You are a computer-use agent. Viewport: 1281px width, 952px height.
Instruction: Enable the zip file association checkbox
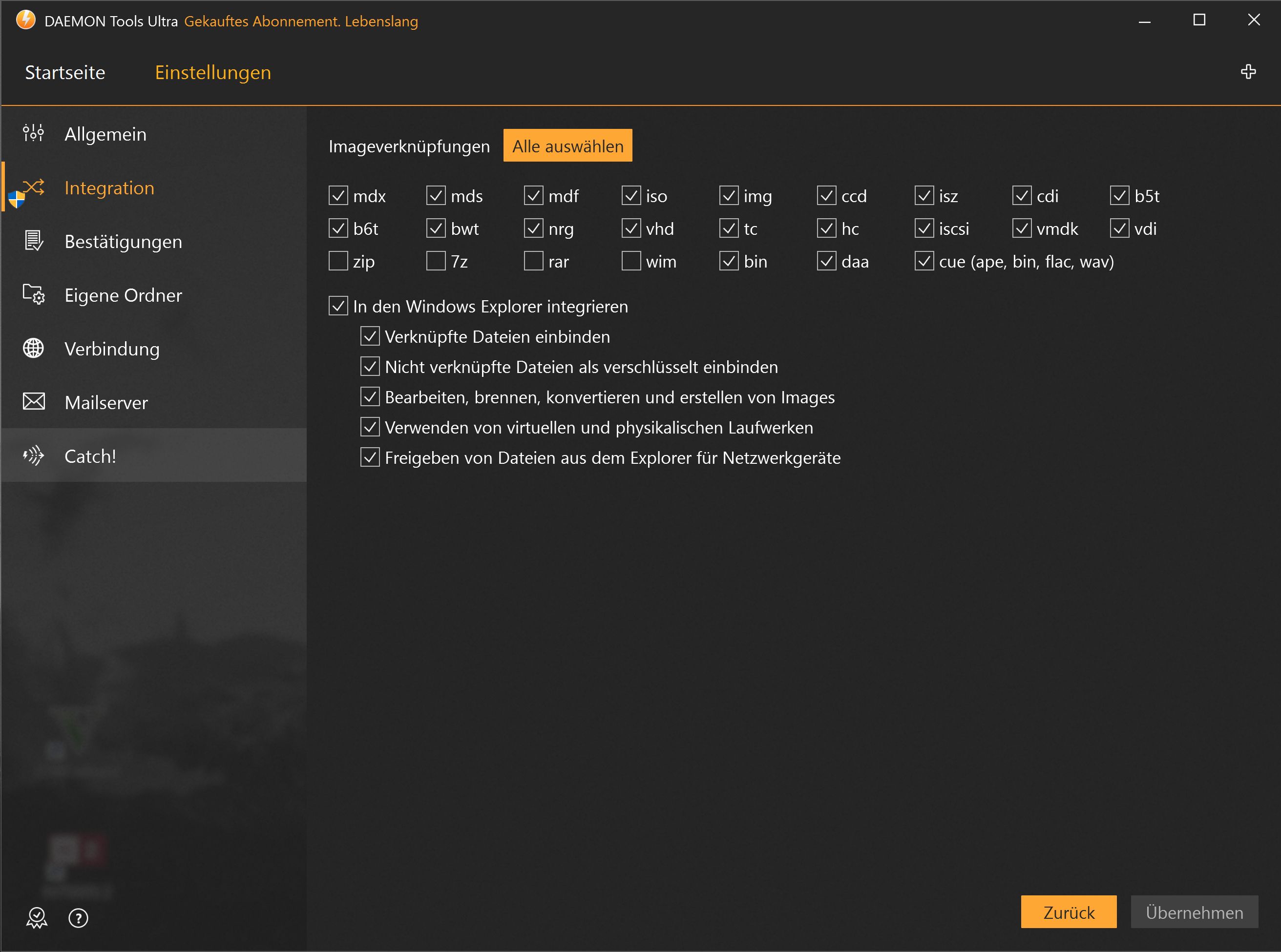(x=338, y=261)
